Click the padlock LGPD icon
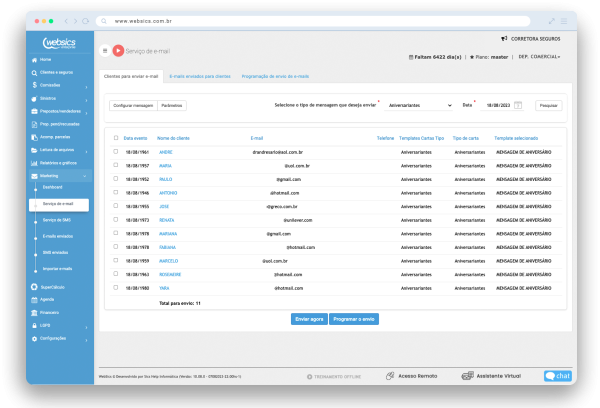This screenshot has width=600, height=408. (x=34, y=326)
